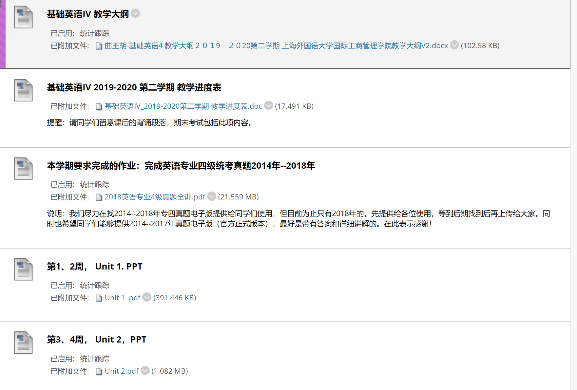
Task: Click document icon beside 基础英语IV 教学大纲
Action: (23, 17)
